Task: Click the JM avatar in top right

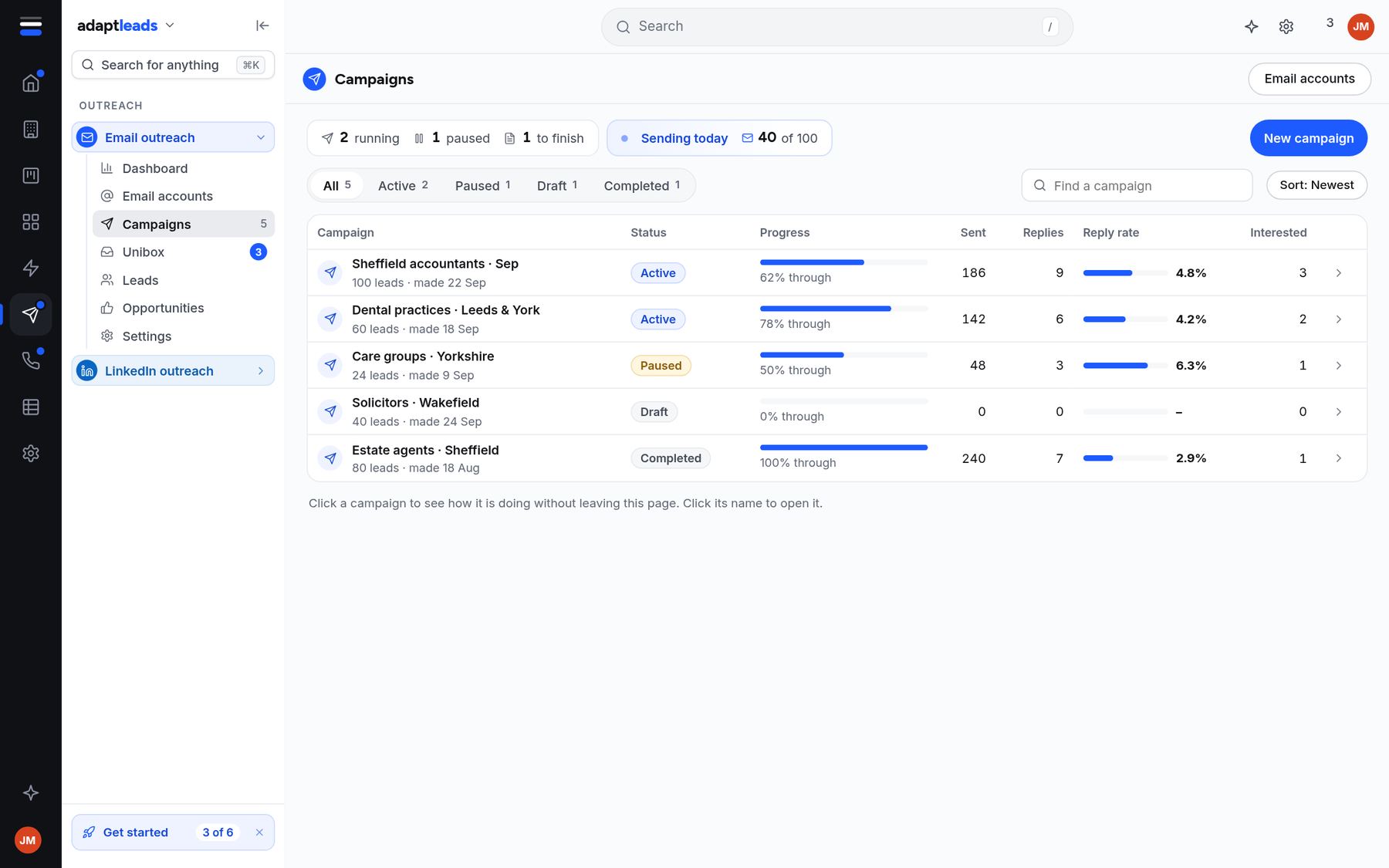Action: (1360, 26)
